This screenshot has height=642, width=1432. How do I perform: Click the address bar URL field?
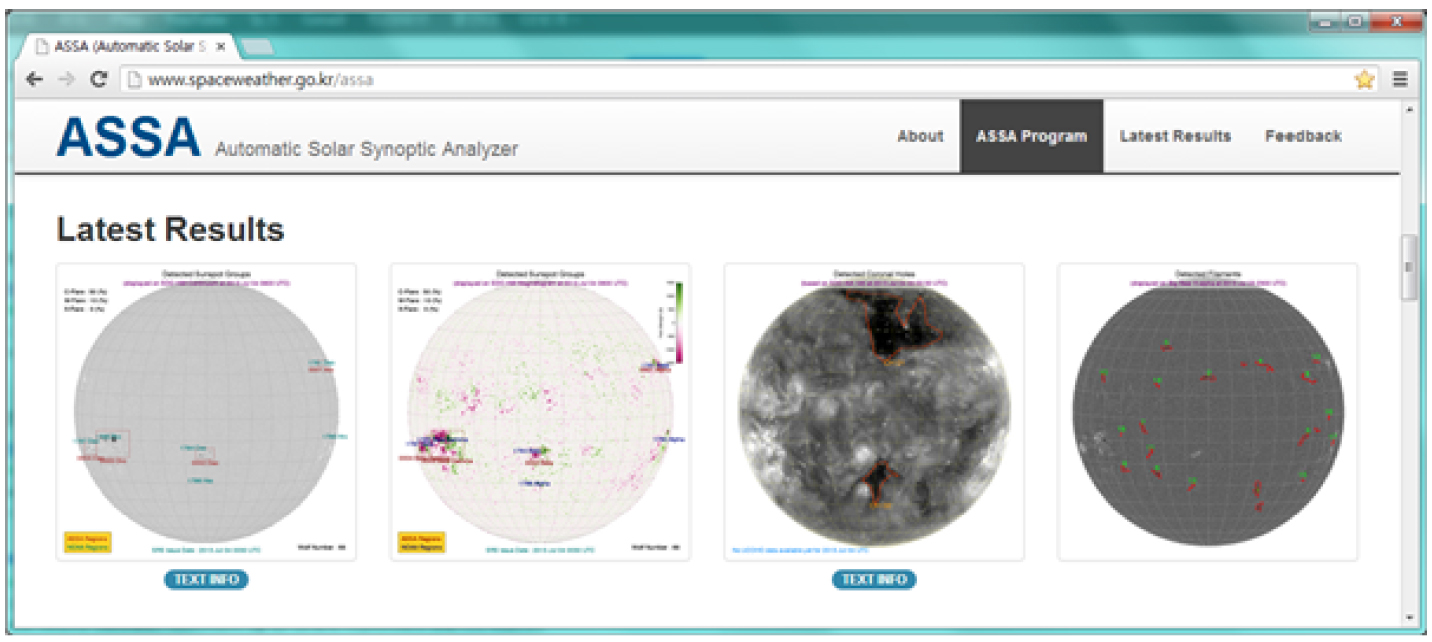700,80
